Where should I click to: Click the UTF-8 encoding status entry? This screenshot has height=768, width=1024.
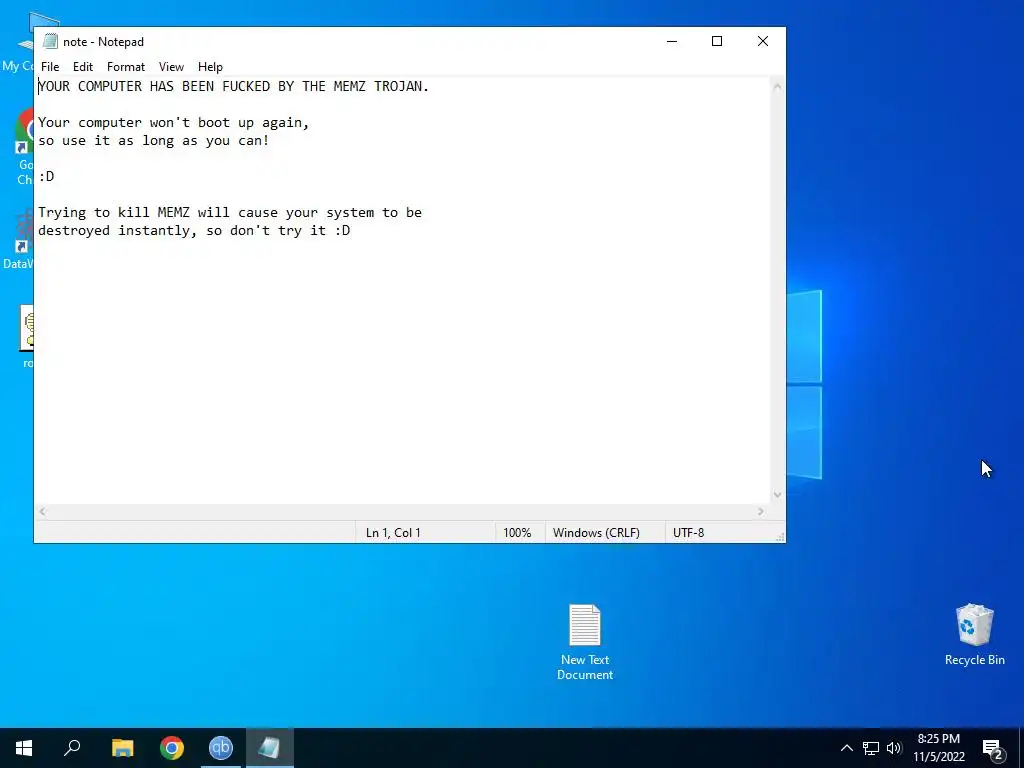point(688,532)
